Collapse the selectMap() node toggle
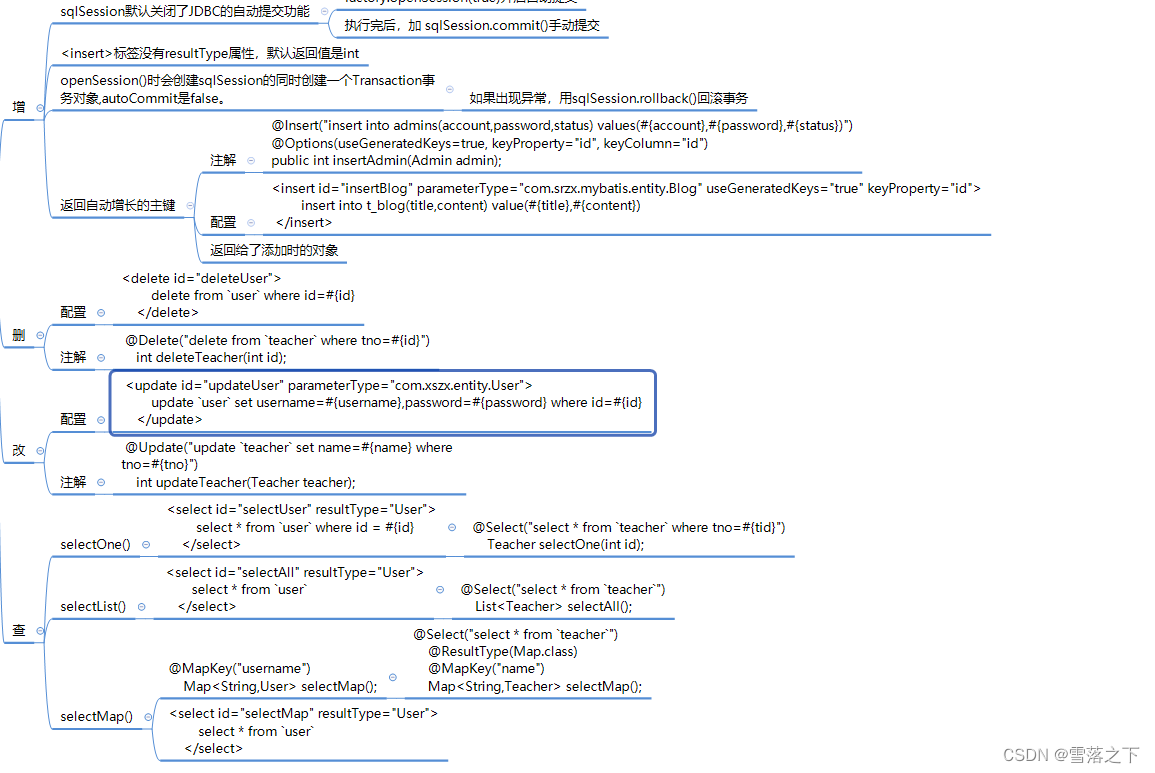The image size is (1155, 773). point(148,717)
